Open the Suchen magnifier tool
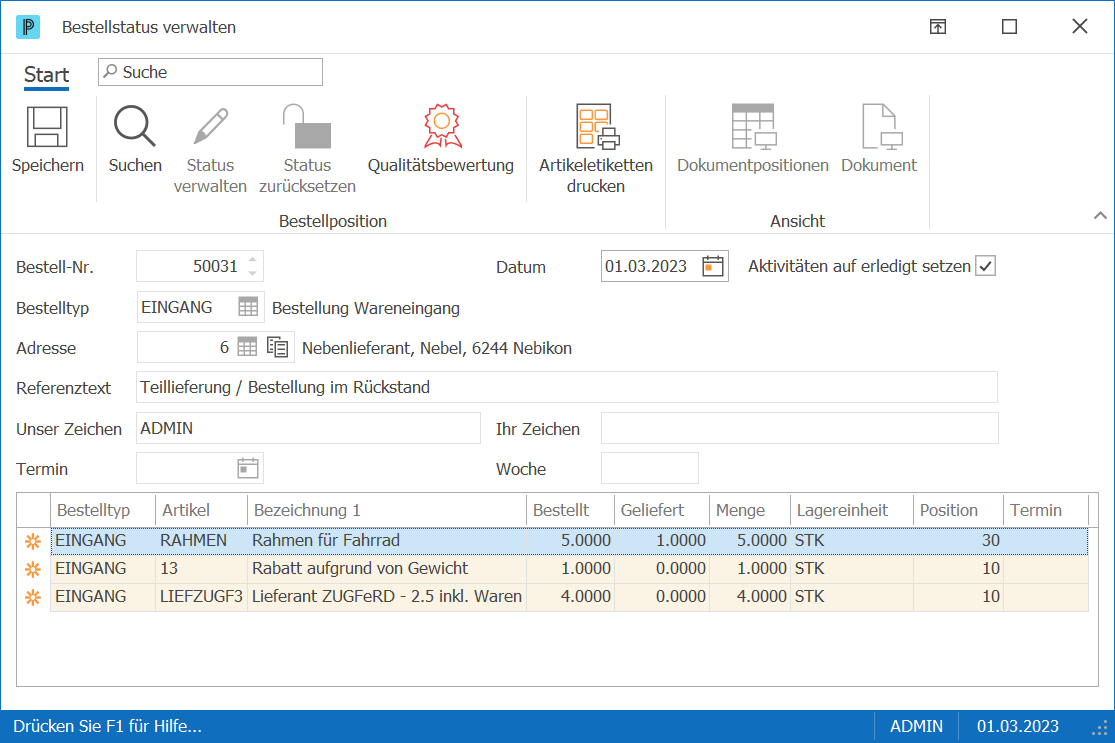This screenshot has height=743, width=1115. (x=134, y=127)
